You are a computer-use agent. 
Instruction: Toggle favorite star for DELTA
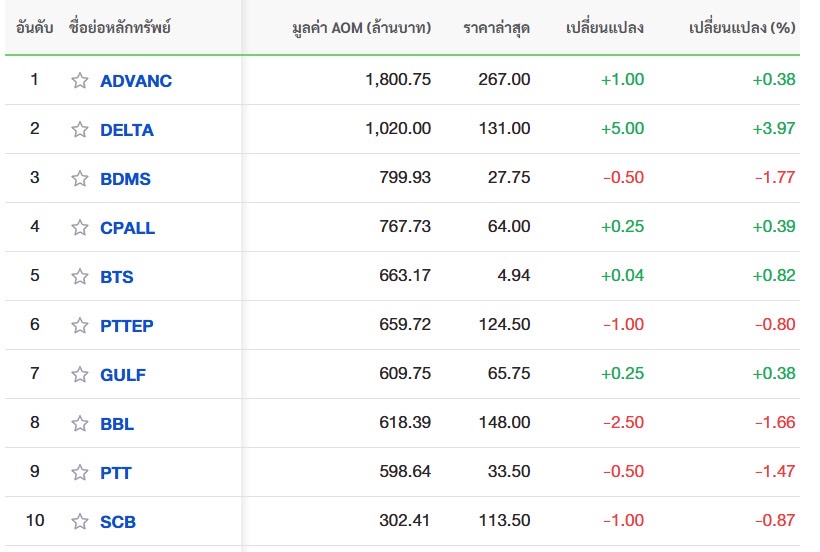(x=80, y=130)
